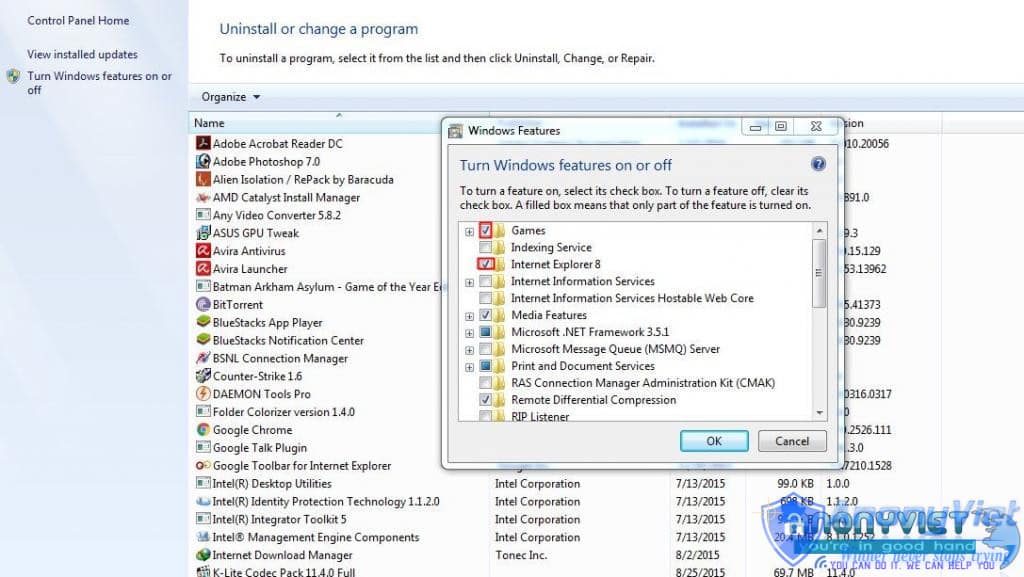Screen dimensions: 1024x577
Task: Click the Counter-Strike 1.6 icon
Action: [x=203, y=376]
